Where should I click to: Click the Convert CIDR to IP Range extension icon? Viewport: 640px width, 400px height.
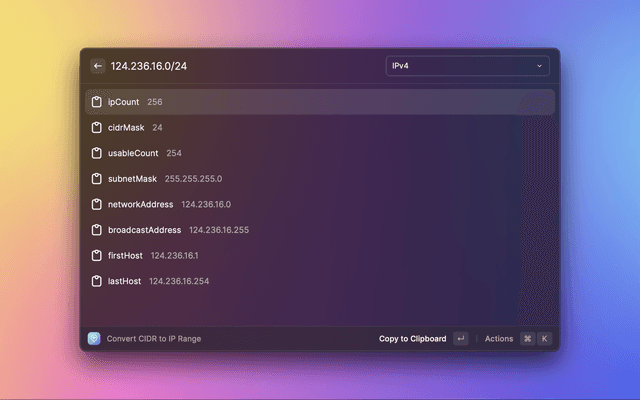94,339
